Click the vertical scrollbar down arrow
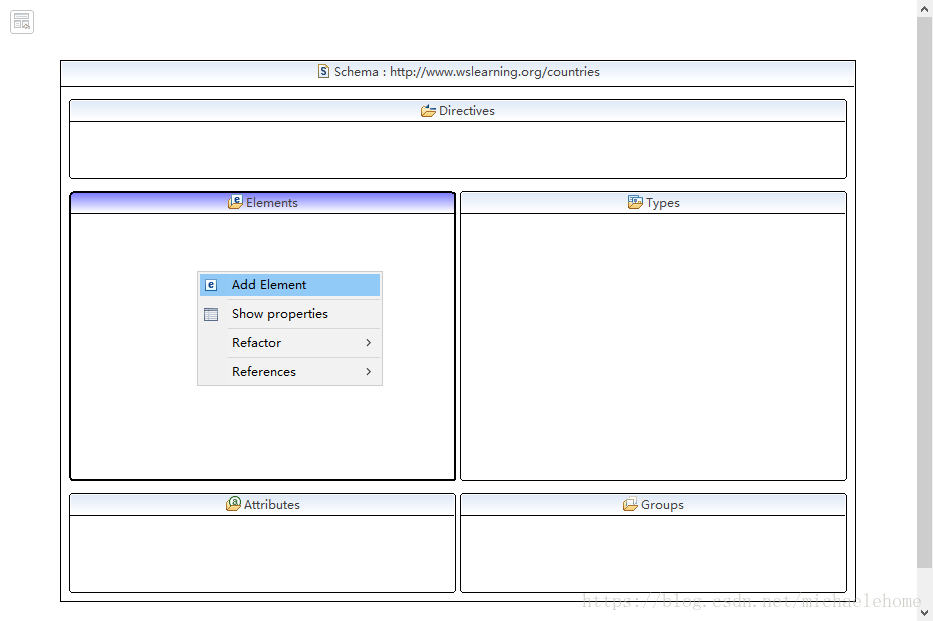 click(x=924, y=612)
